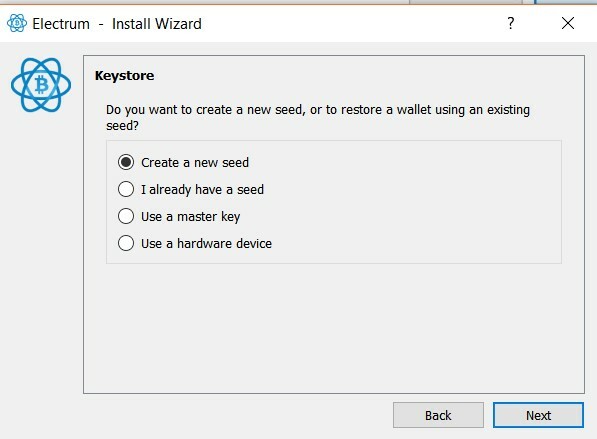Go back with the Back button
The image size is (597, 439).
coord(438,415)
